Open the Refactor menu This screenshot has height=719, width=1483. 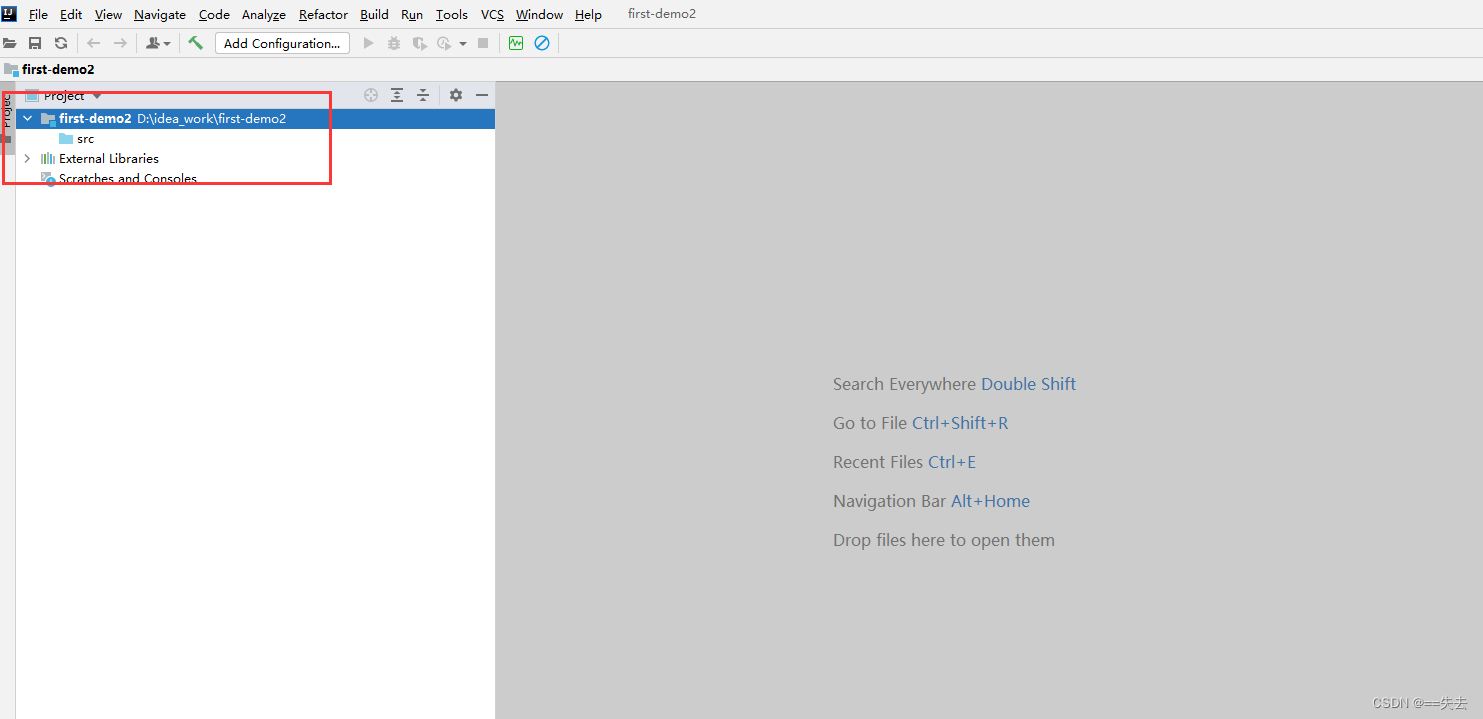point(323,14)
